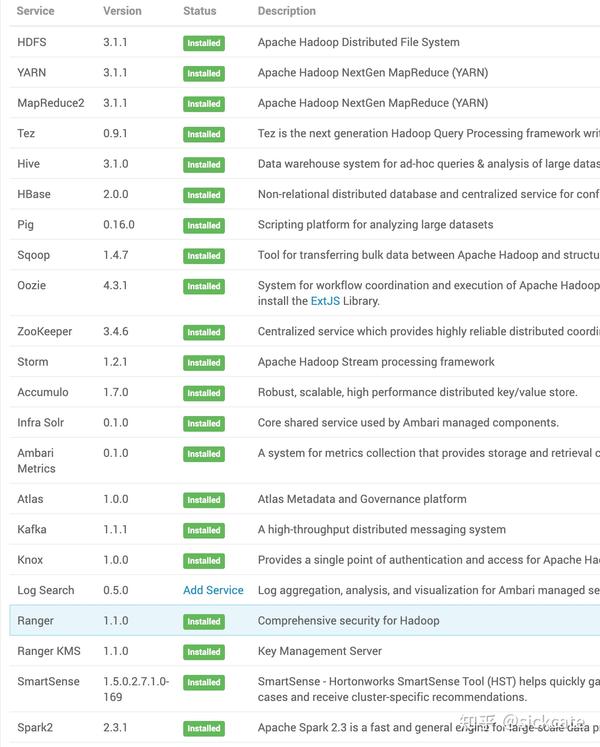
Task: Click the Status column header
Action: pos(200,11)
